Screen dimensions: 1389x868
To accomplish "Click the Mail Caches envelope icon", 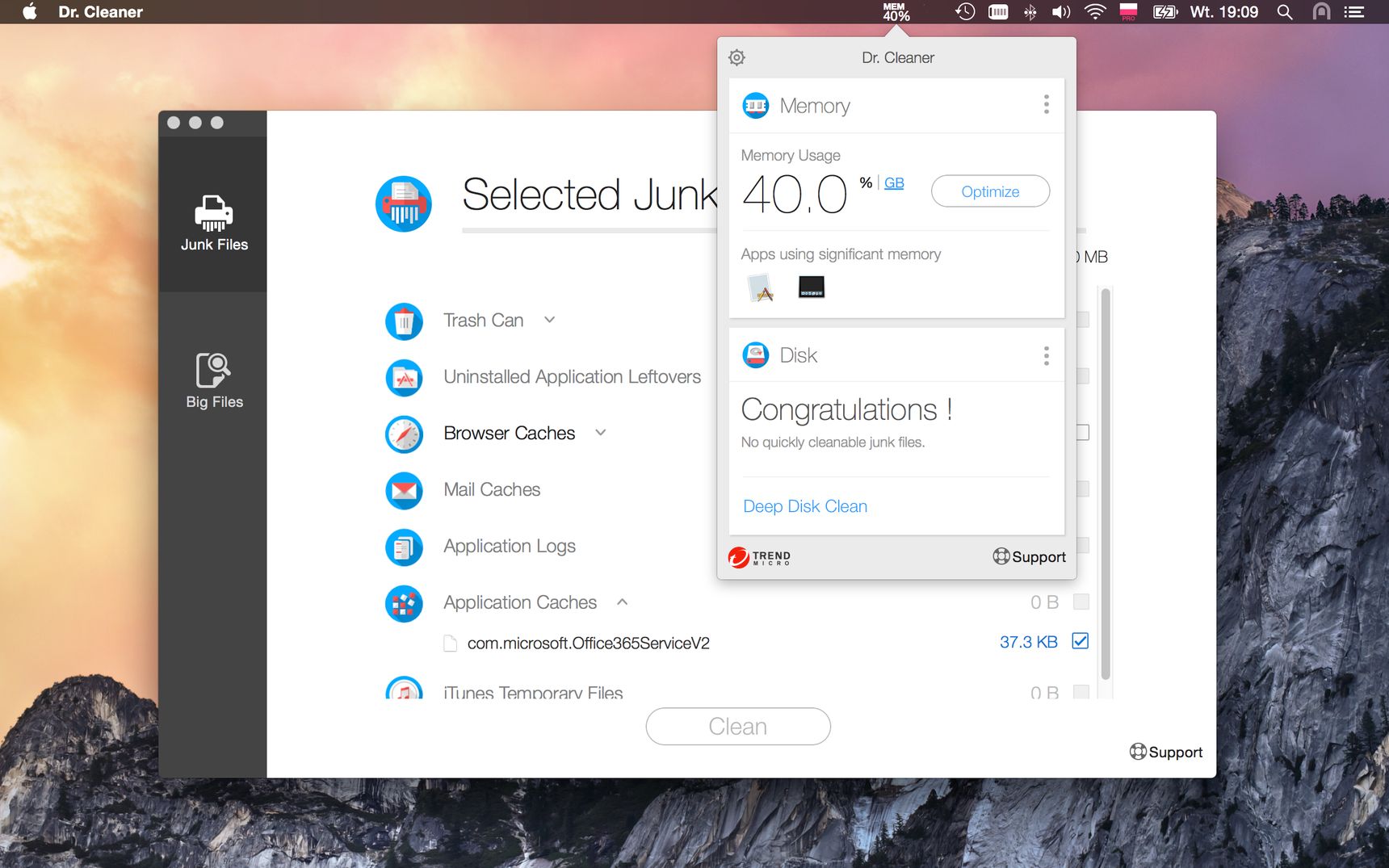I will click(x=404, y=490).
